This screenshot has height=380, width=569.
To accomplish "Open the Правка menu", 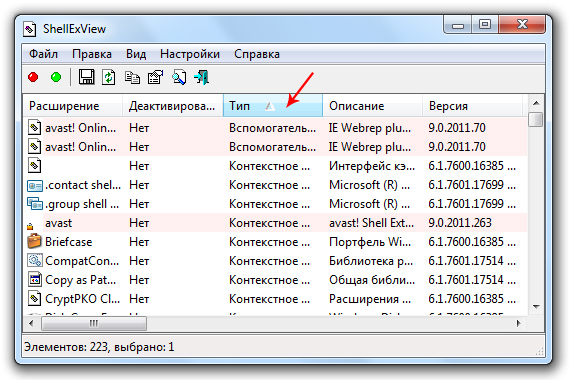I will [x=92, y=54].
